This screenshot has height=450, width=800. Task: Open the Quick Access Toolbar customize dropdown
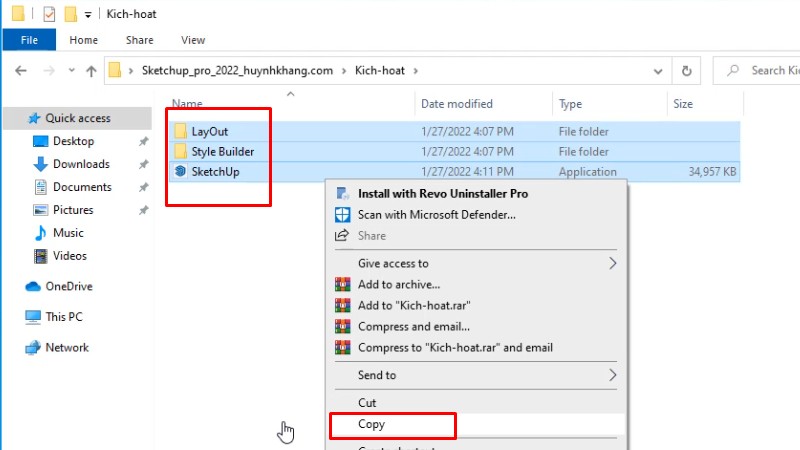[89, 14]
